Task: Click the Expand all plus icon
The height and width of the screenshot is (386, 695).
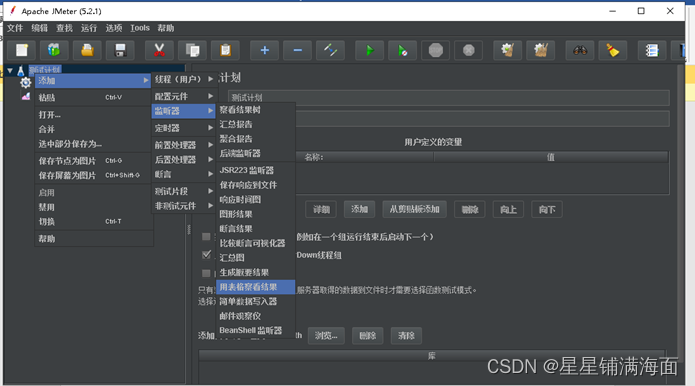Action: [265, 51]
